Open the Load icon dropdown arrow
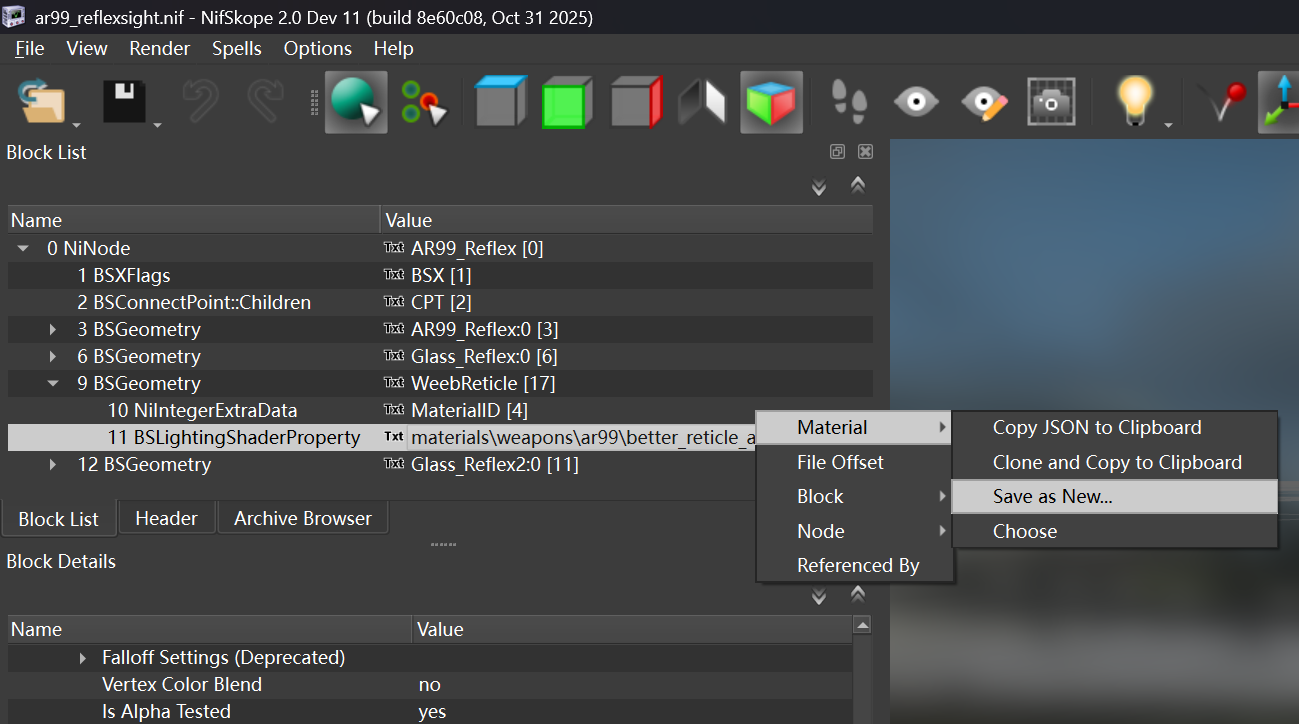 [76, 125]
